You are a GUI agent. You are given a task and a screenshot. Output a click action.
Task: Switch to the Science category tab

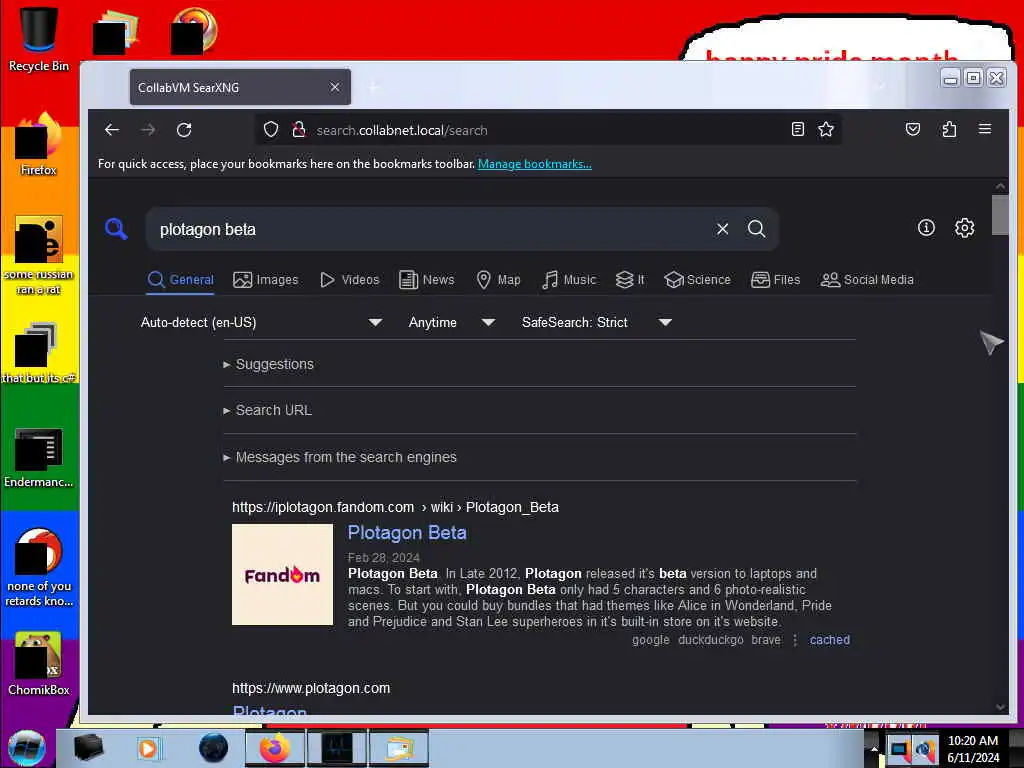697,280
